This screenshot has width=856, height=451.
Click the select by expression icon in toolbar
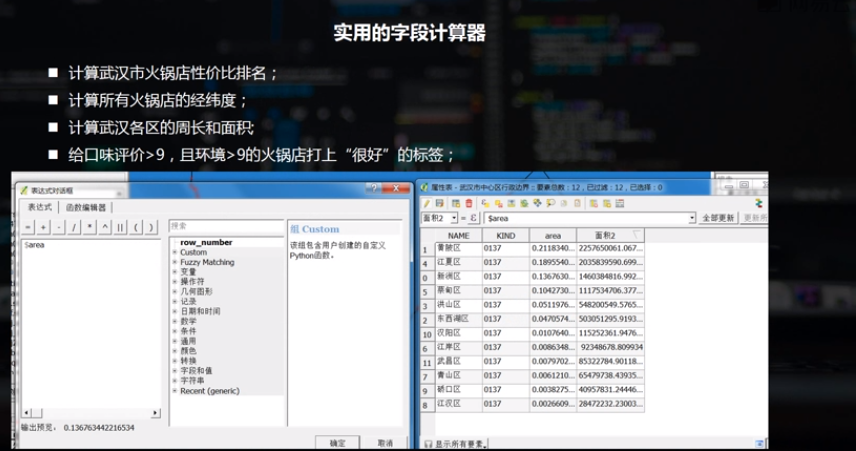point(485,203)
